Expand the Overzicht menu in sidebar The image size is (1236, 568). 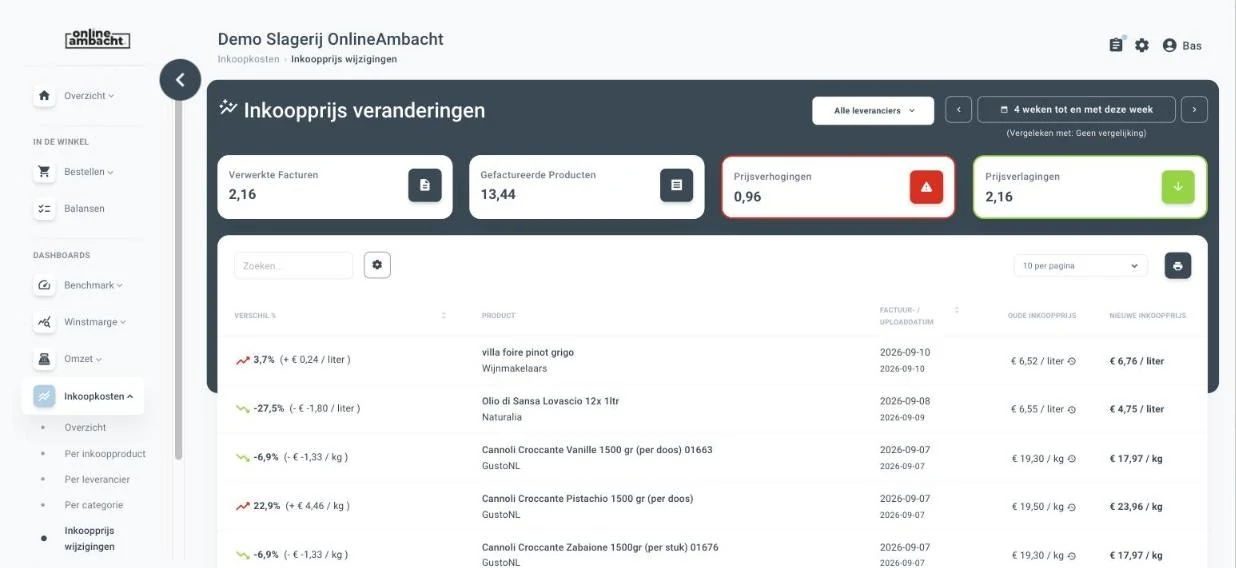[89, 96]
